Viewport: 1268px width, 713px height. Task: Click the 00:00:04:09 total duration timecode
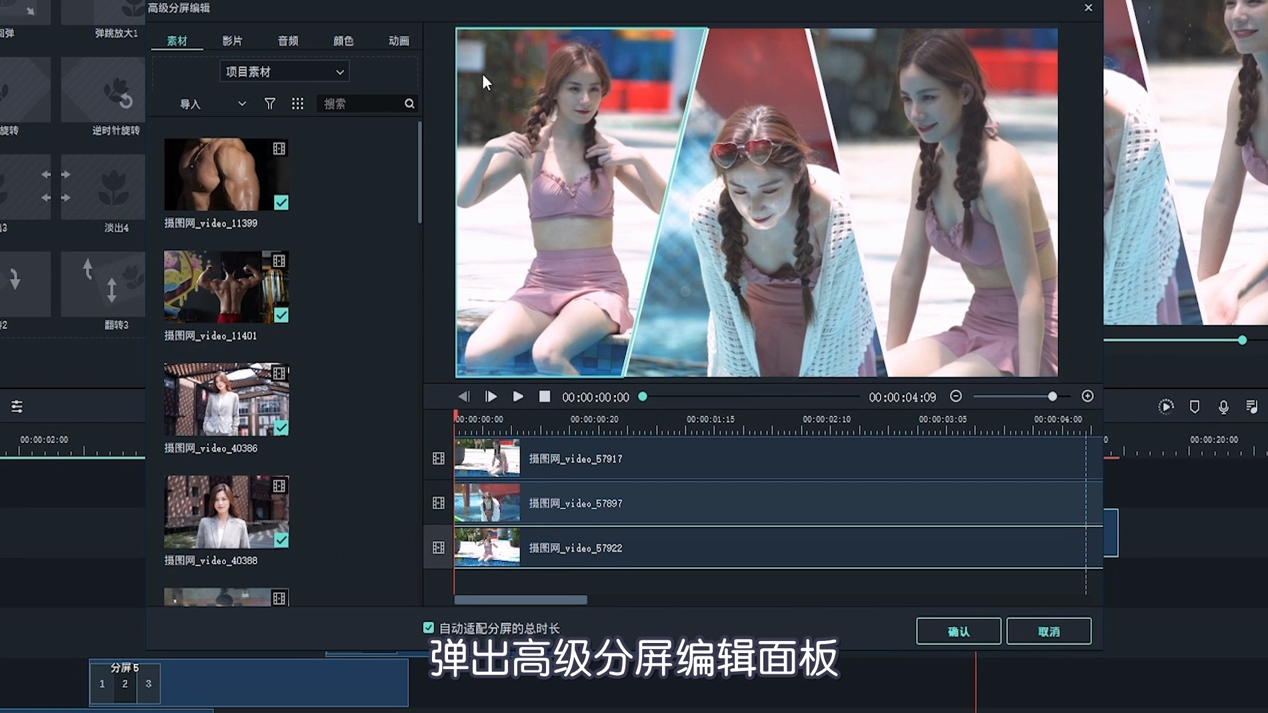(x=902, y=398)
